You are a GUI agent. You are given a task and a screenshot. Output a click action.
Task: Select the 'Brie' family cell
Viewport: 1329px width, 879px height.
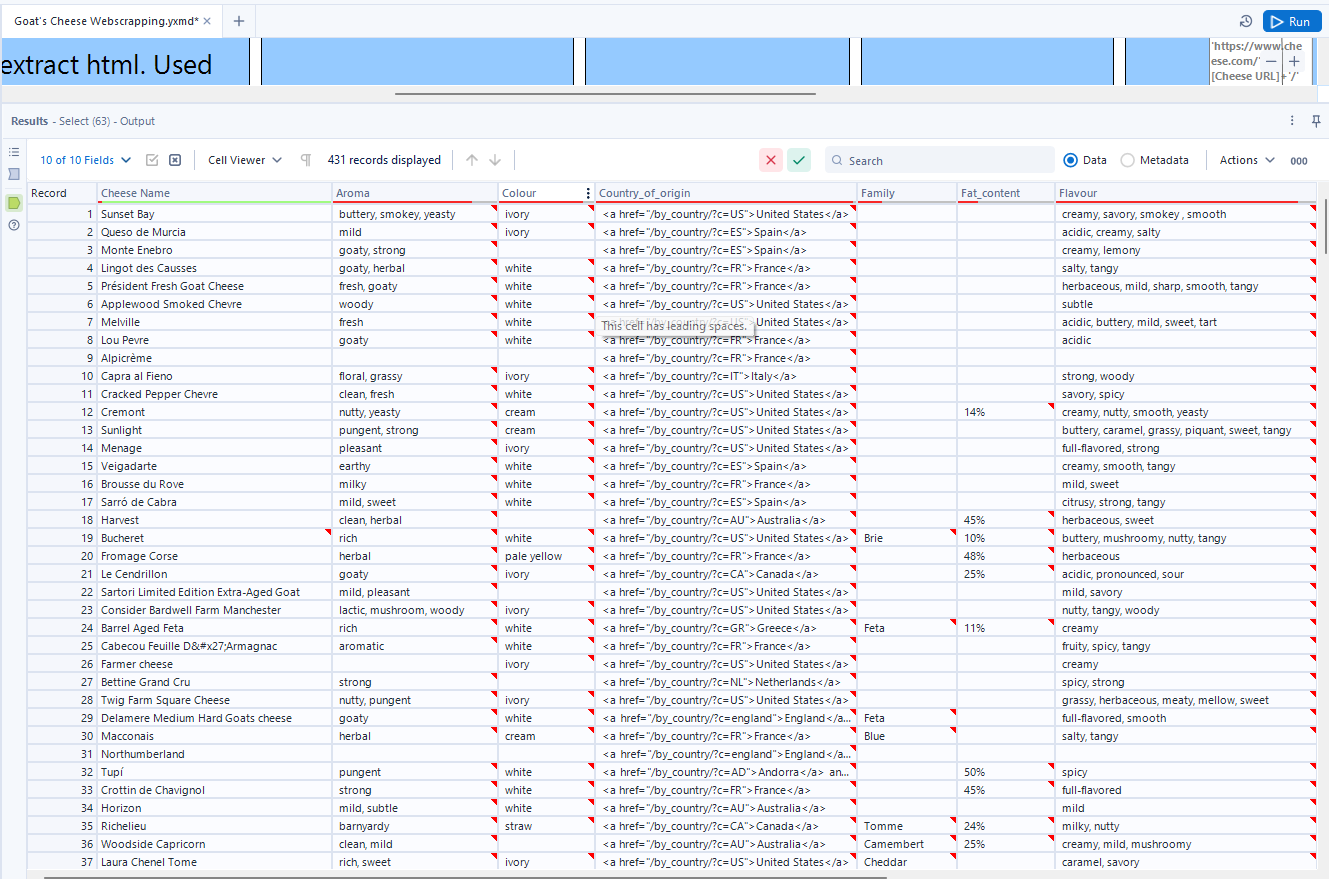(907, 538)
